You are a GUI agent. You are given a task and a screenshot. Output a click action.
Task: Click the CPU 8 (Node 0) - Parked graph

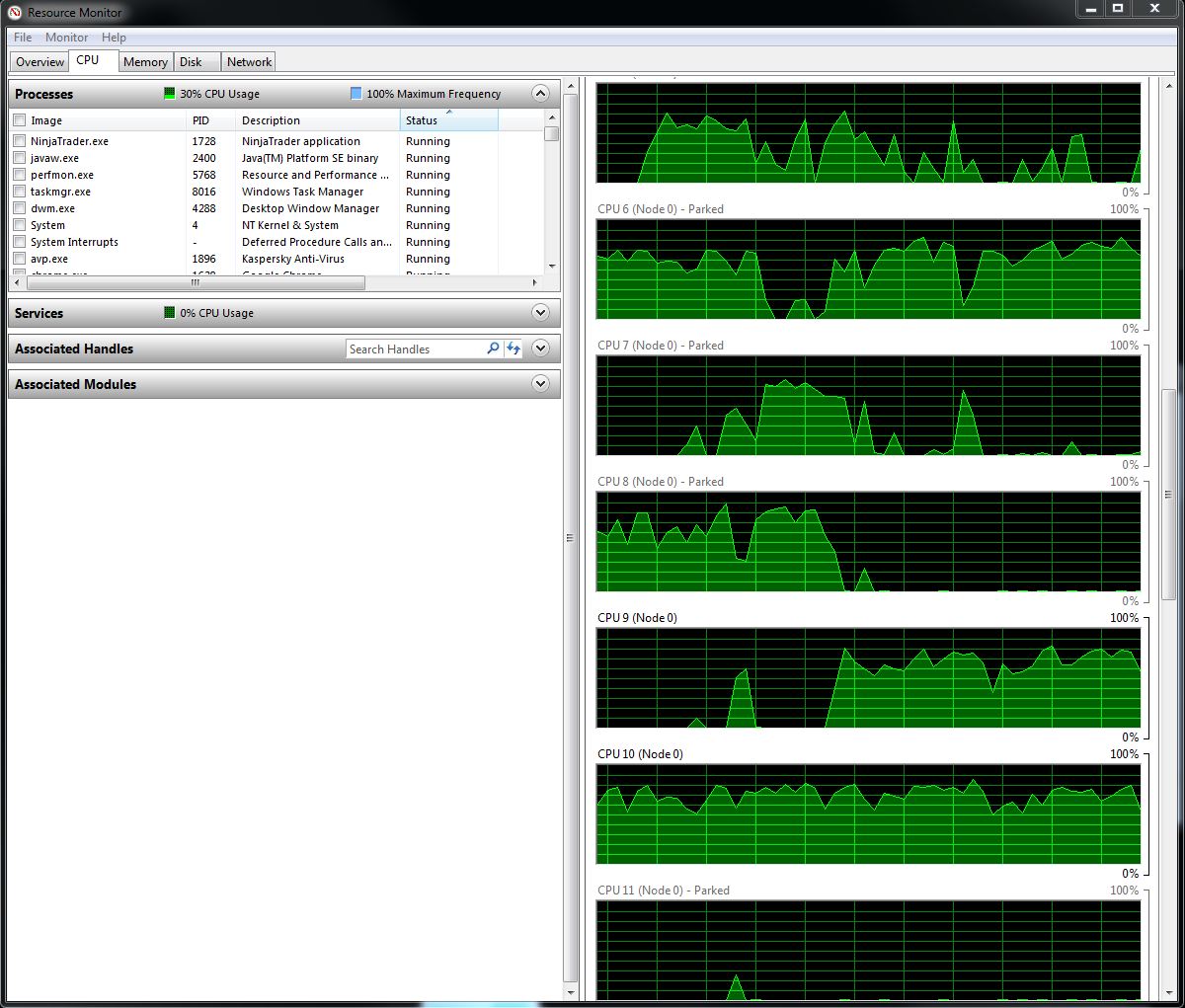click(868, 541)
